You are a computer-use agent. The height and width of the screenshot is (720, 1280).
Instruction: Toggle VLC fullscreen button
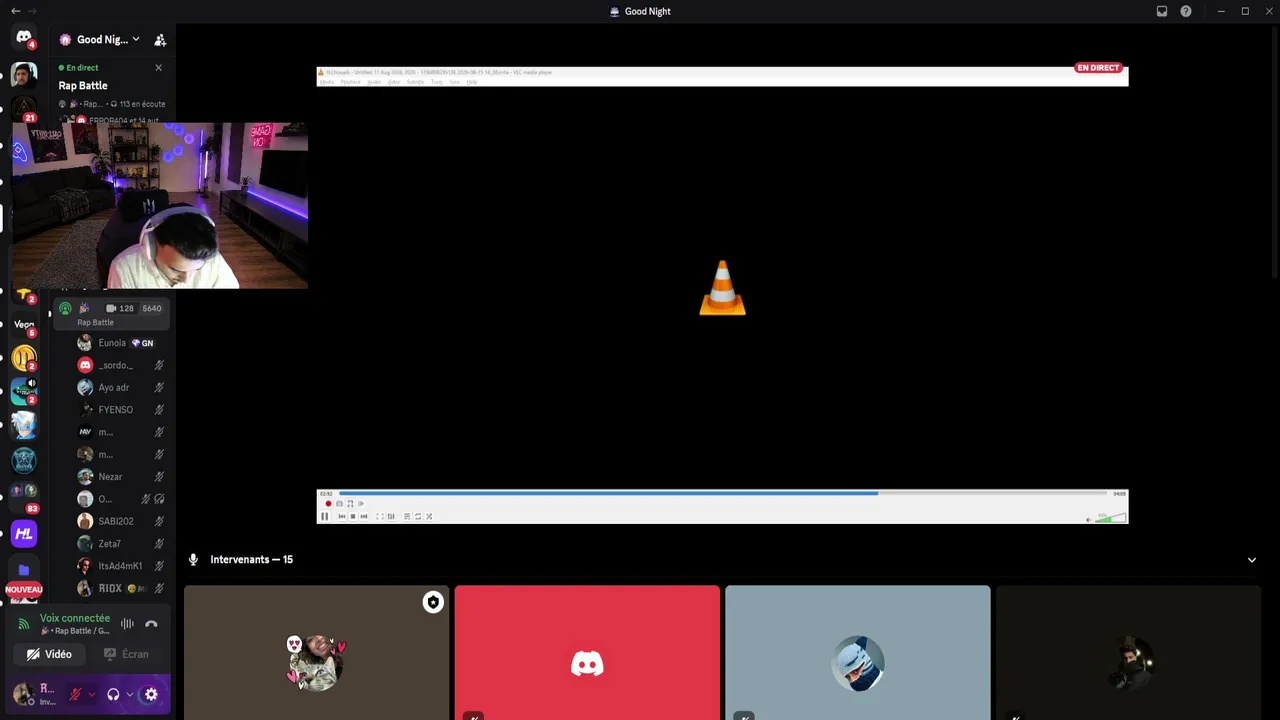tap(379, 516)
